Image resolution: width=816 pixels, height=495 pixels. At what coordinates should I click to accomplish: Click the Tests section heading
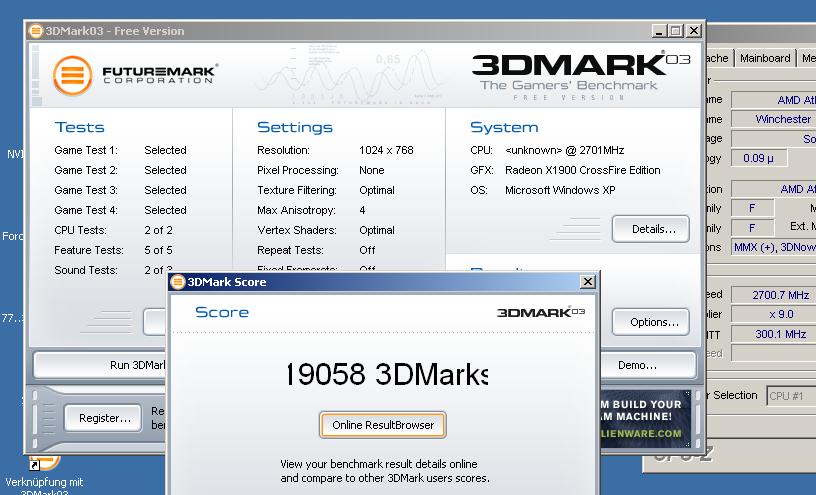coord(80,127)
